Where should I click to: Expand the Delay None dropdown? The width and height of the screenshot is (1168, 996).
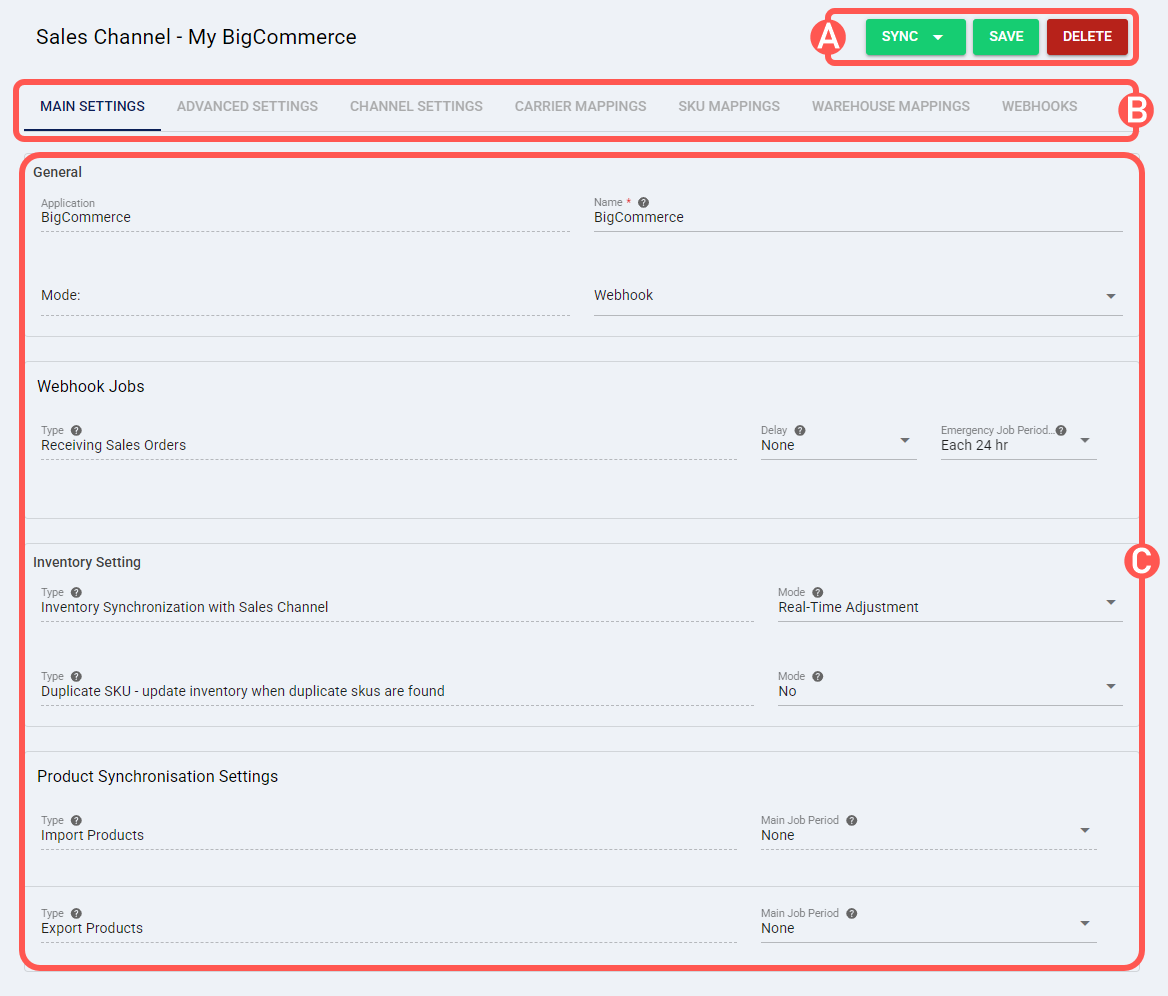[904, 440]
